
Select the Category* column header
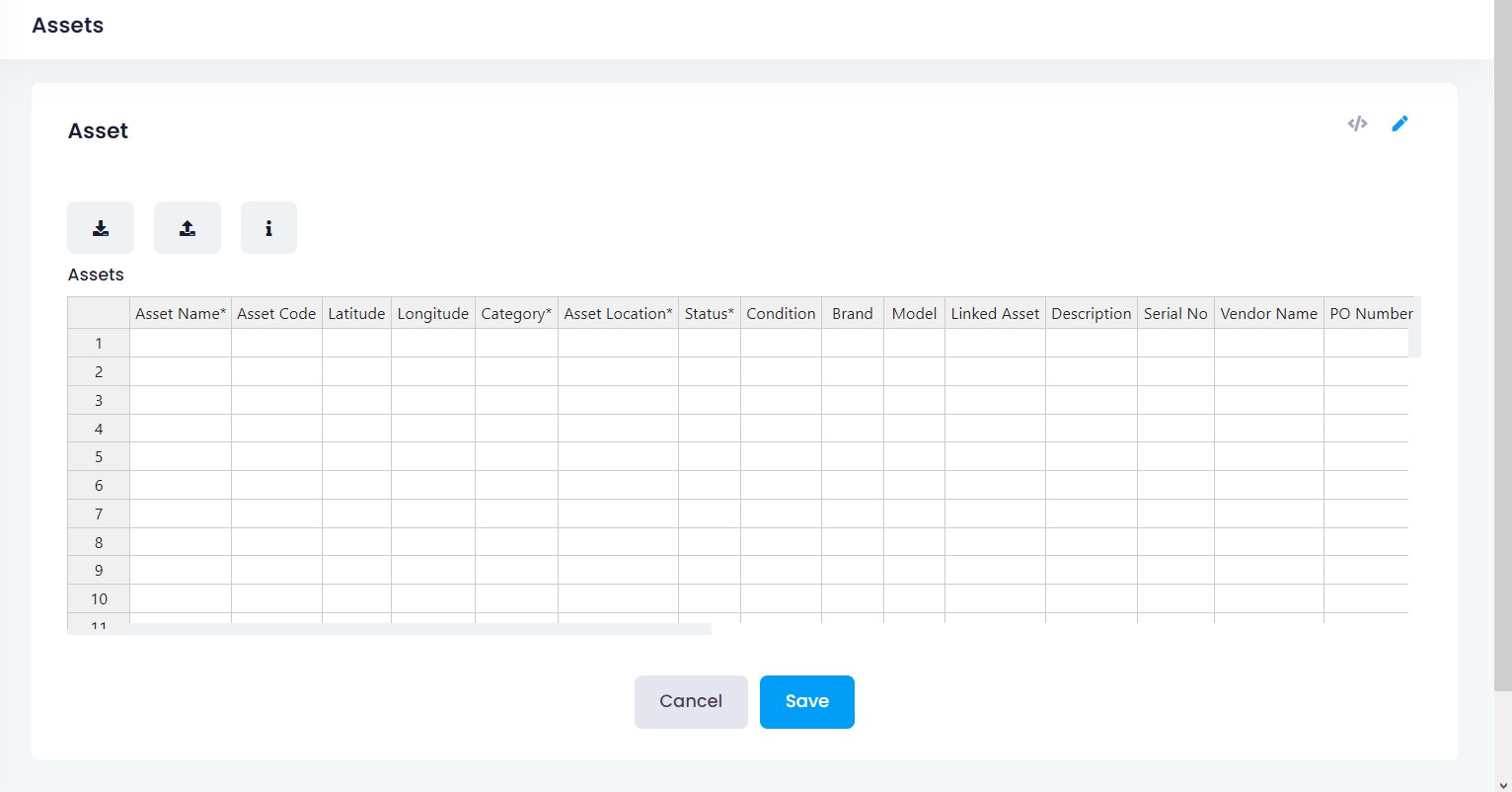click(x=516, y=313)
